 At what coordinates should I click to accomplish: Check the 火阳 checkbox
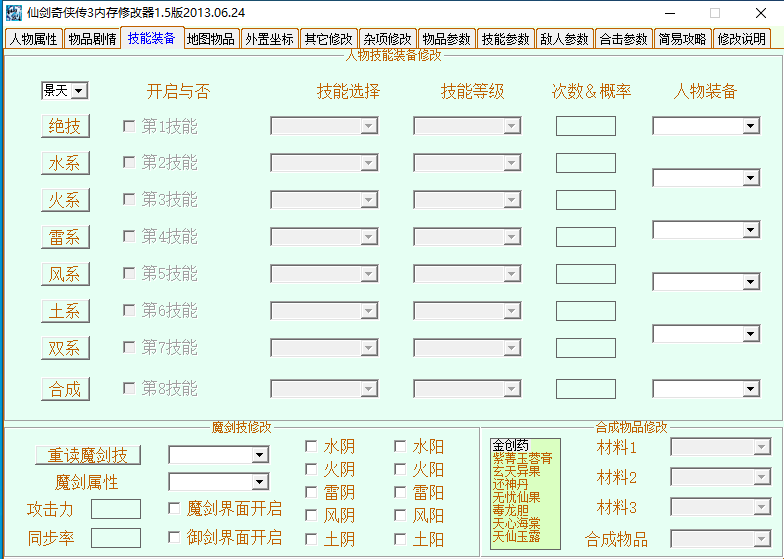tap(400, 469)
